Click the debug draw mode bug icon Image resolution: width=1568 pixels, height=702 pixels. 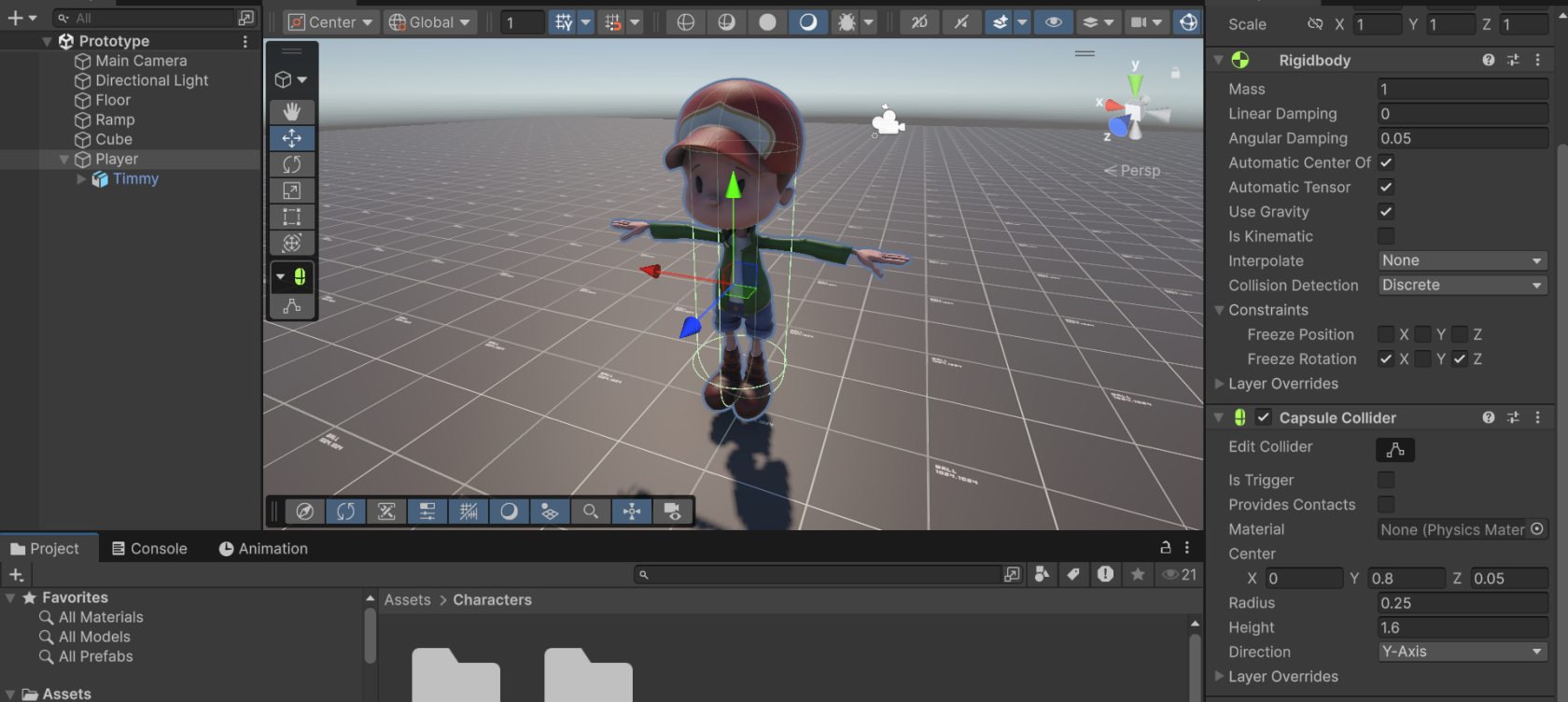pos(847,22)
